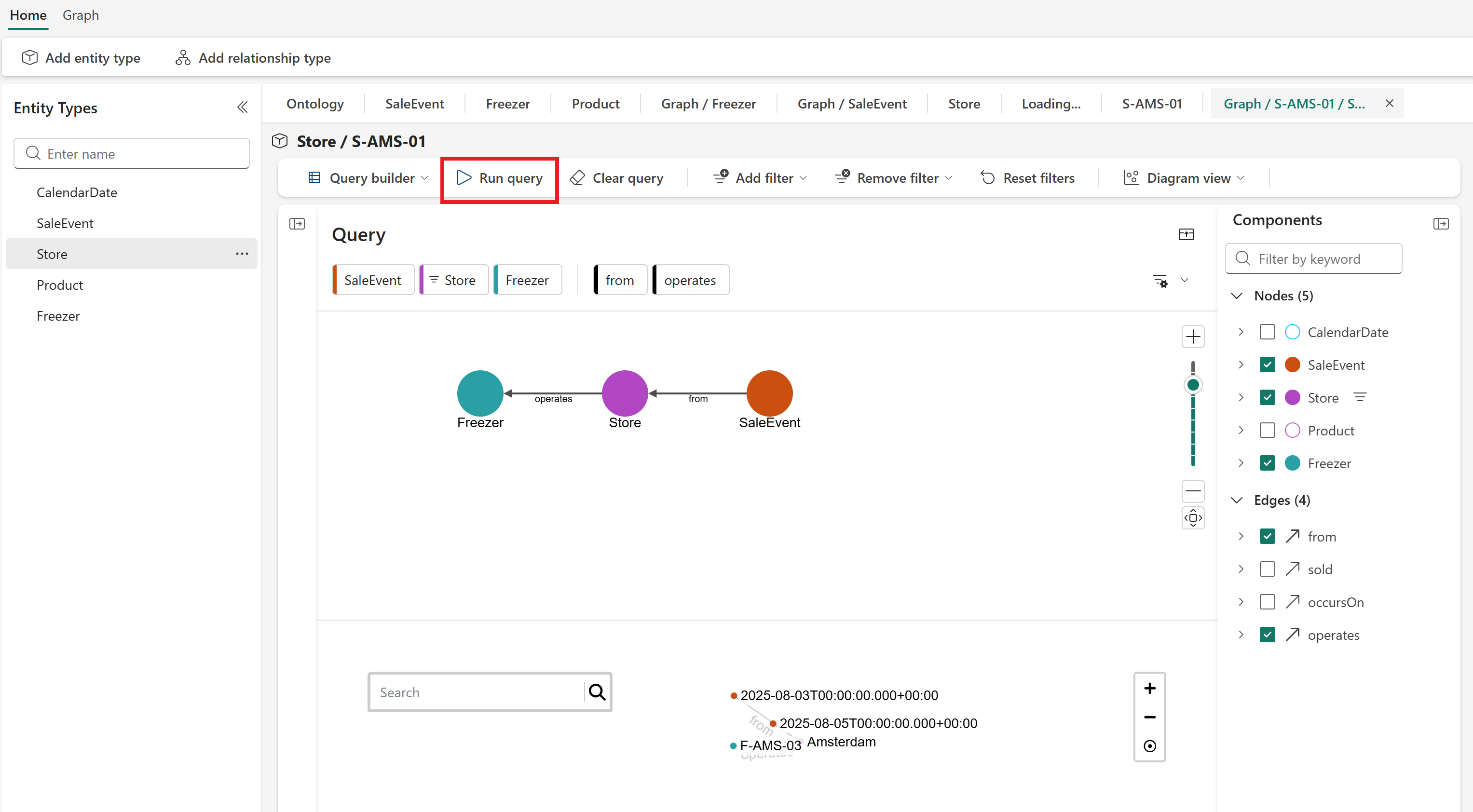Click the expand query pane icon
The image size is (1473, 812).
tap(1186, 234)
